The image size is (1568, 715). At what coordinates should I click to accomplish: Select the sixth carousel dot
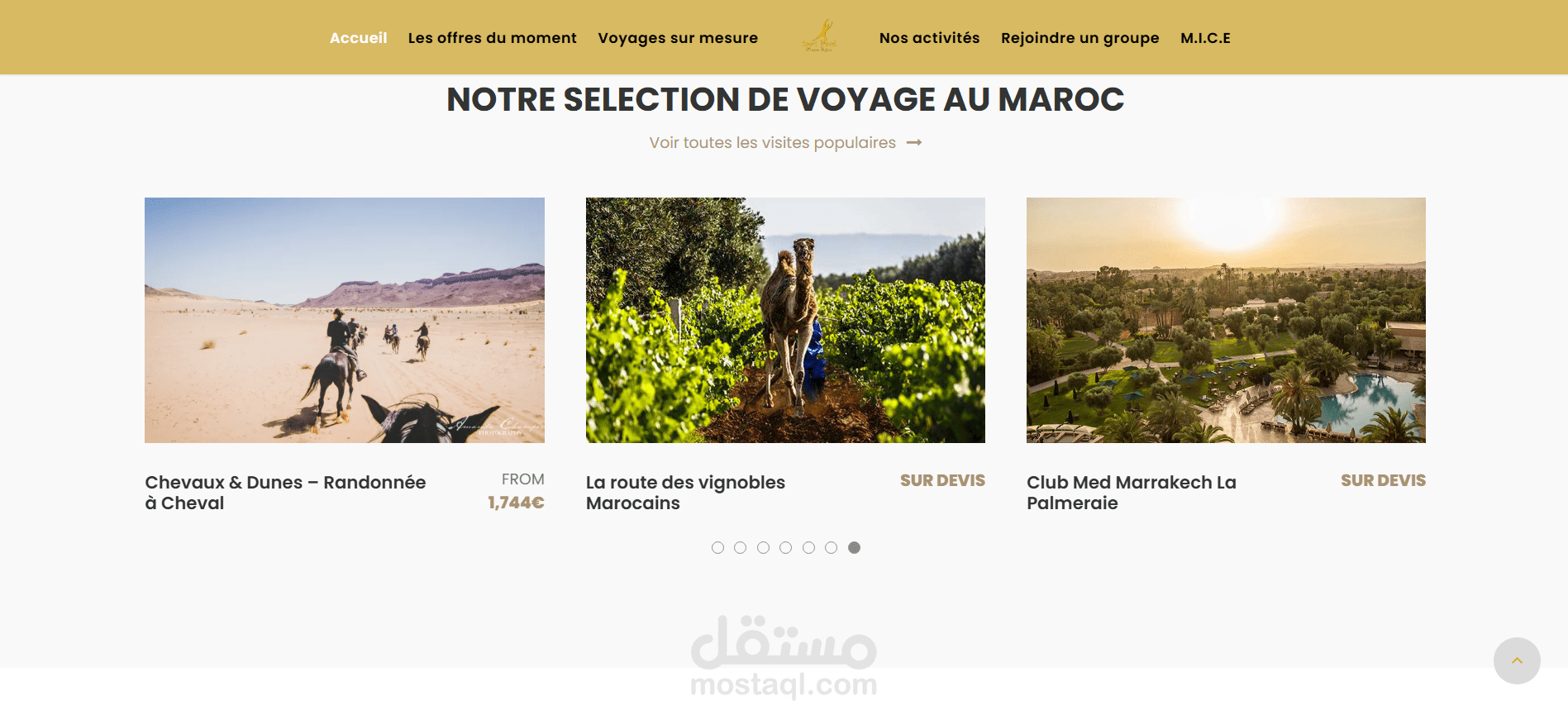pyautogui.click(x=831, y=547)
